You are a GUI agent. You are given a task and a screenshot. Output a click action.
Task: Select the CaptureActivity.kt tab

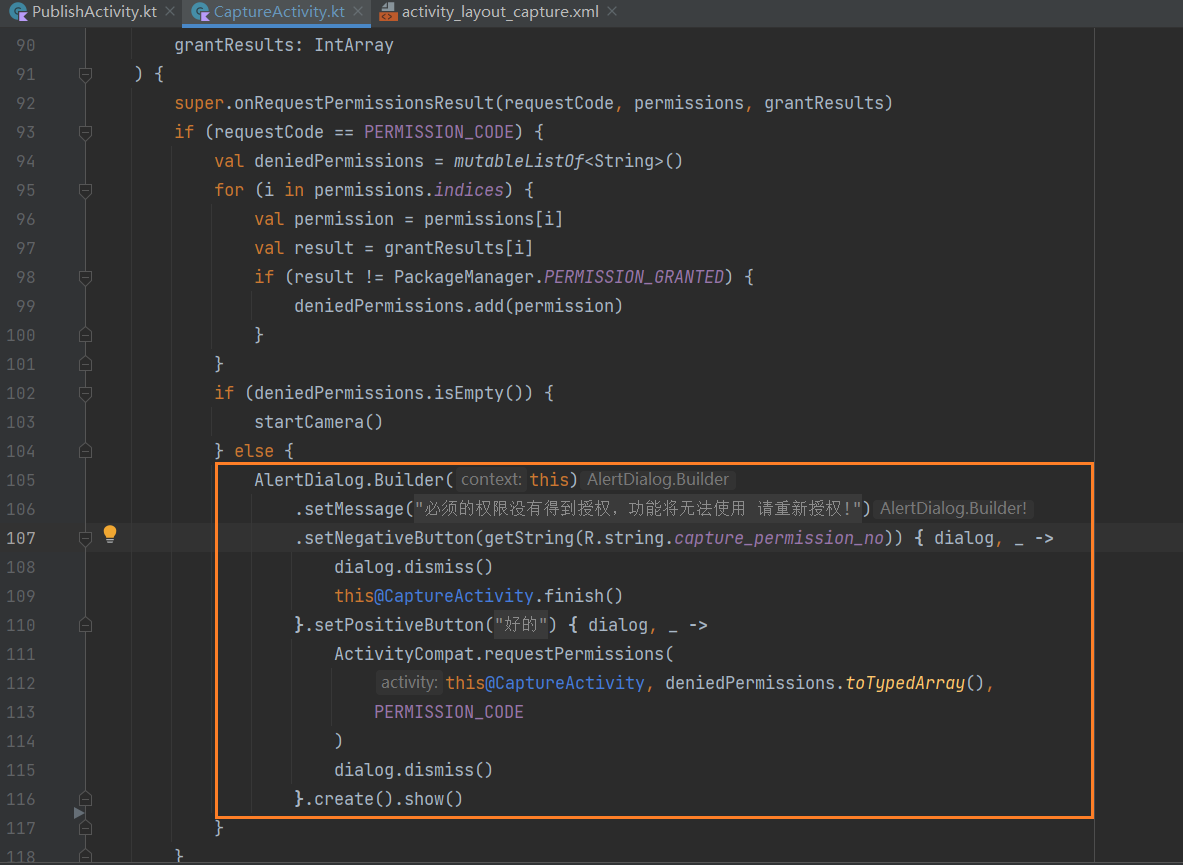(278, 12)
